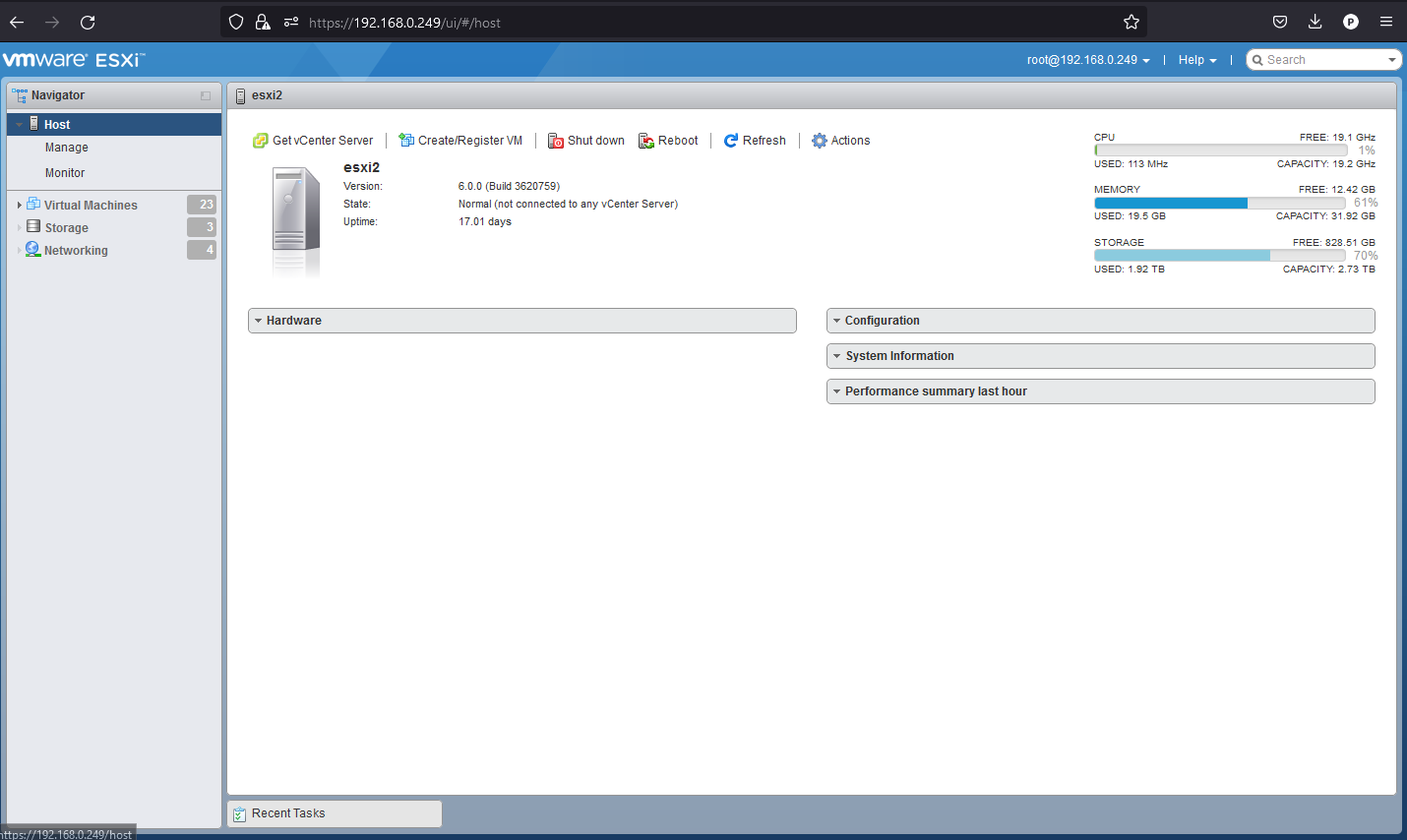Open the browser profile account icon

pos(1351,22)
